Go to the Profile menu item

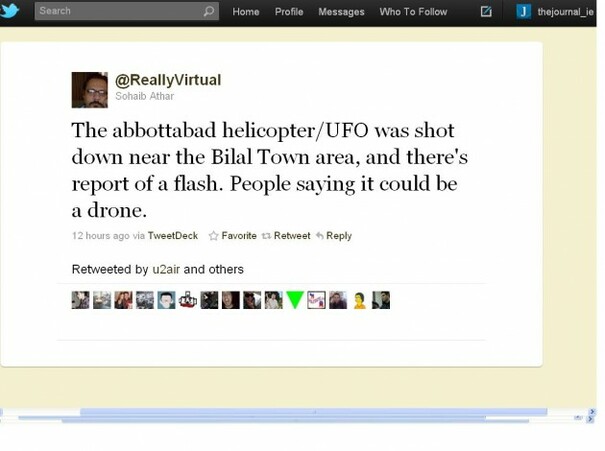(289, 12)
